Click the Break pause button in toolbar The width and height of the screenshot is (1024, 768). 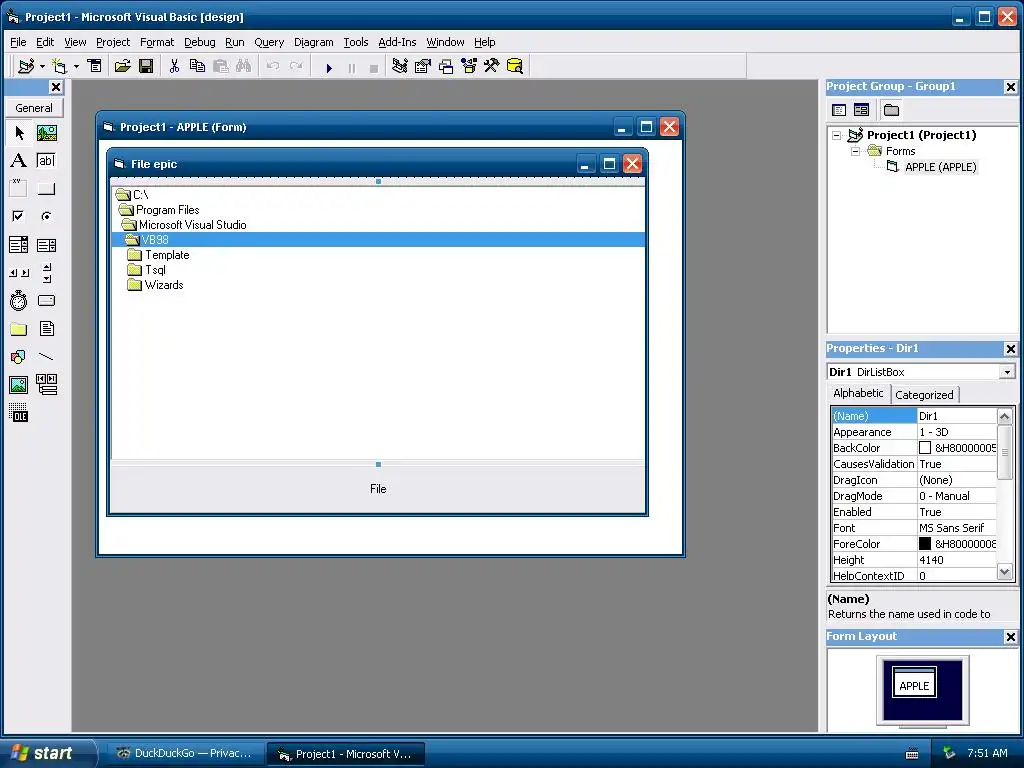pyautogui.click(x=351, y=68)
